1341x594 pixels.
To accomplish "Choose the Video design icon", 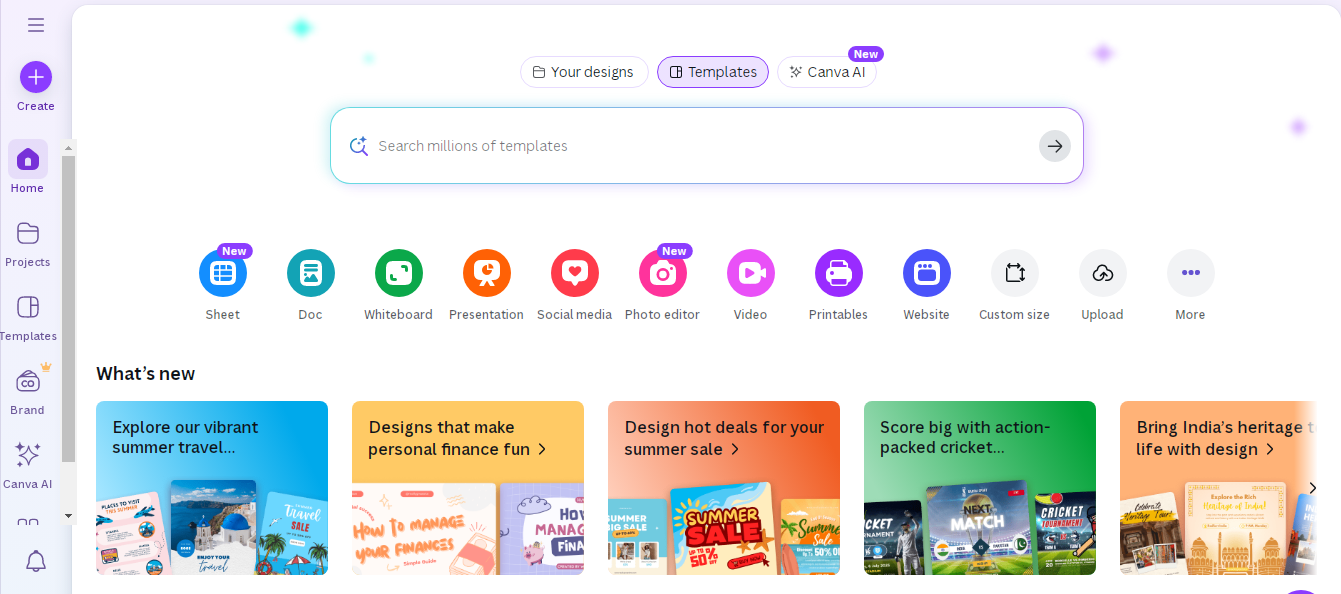I will click(750, 273).
